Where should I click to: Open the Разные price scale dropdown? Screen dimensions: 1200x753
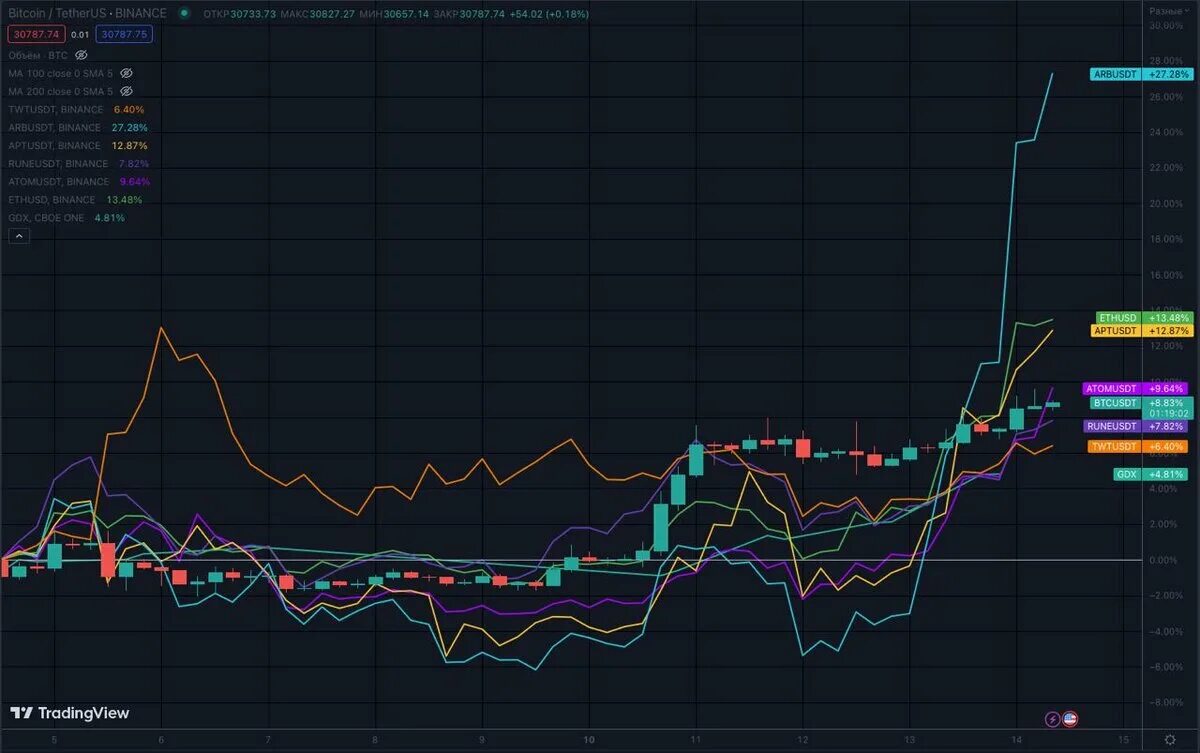point(1169,10)
